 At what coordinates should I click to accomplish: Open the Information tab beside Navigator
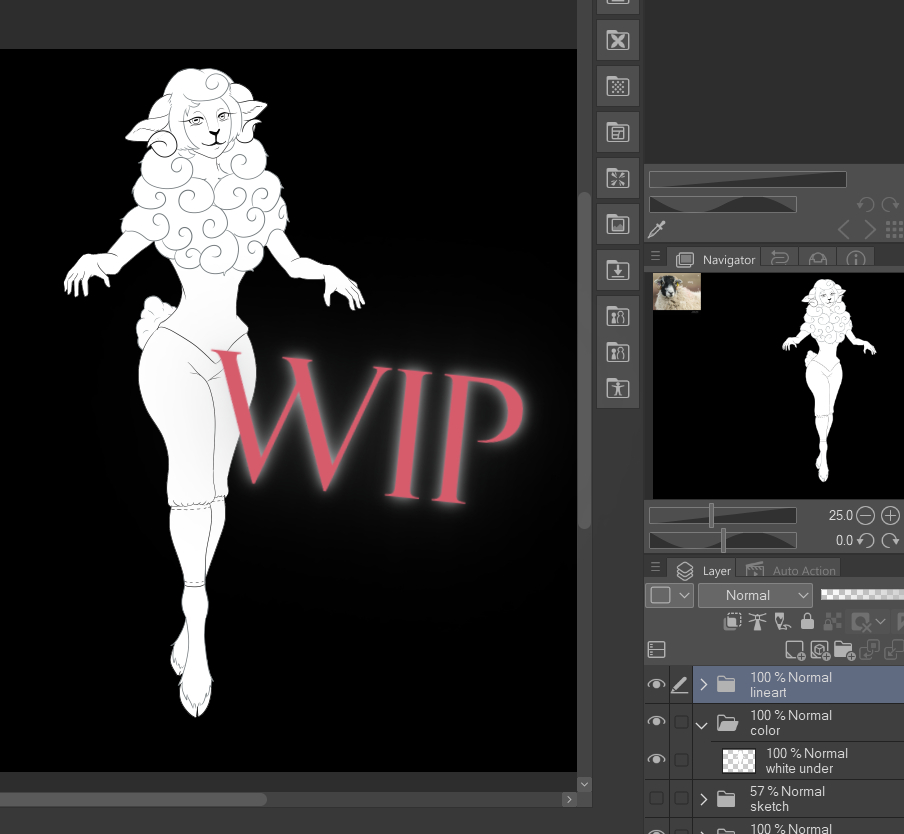pyautogui.click(x=856, y=259)
